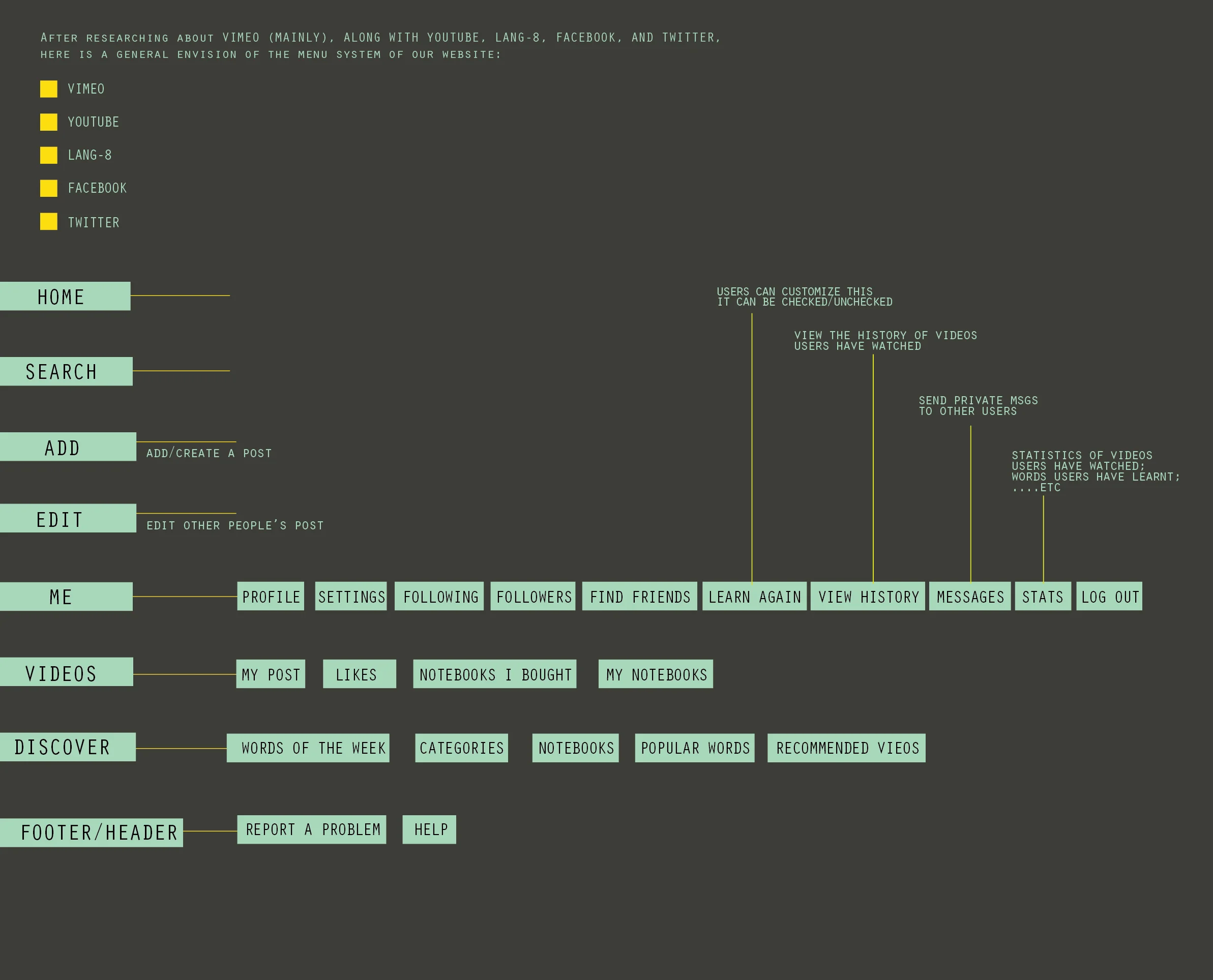The width and height of the screenshot is (1213, 980).
Task: Open the NOTEBOOKS box under Discover
Action: tap(575, 748)
